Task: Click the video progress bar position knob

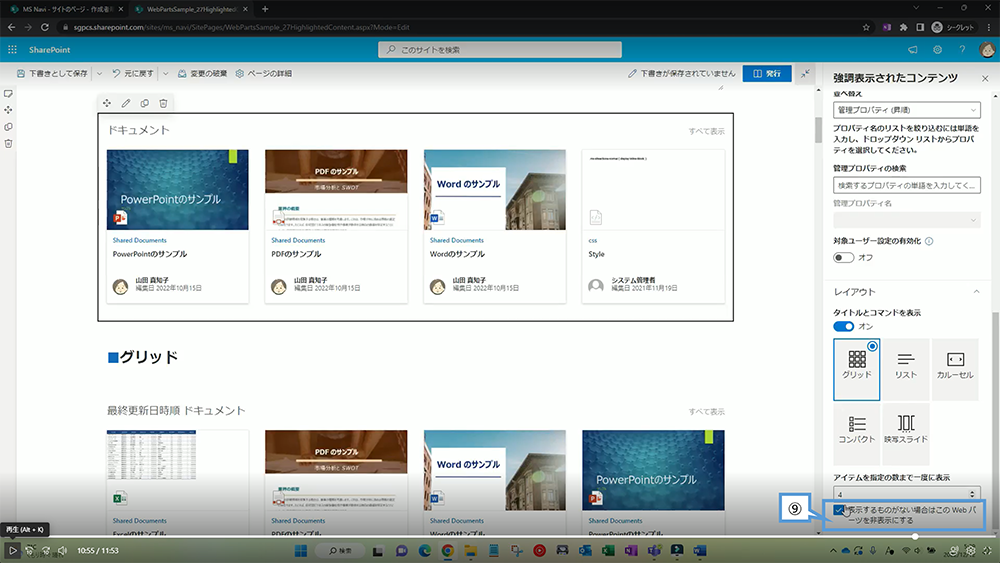Action: [x=915, y=536]
